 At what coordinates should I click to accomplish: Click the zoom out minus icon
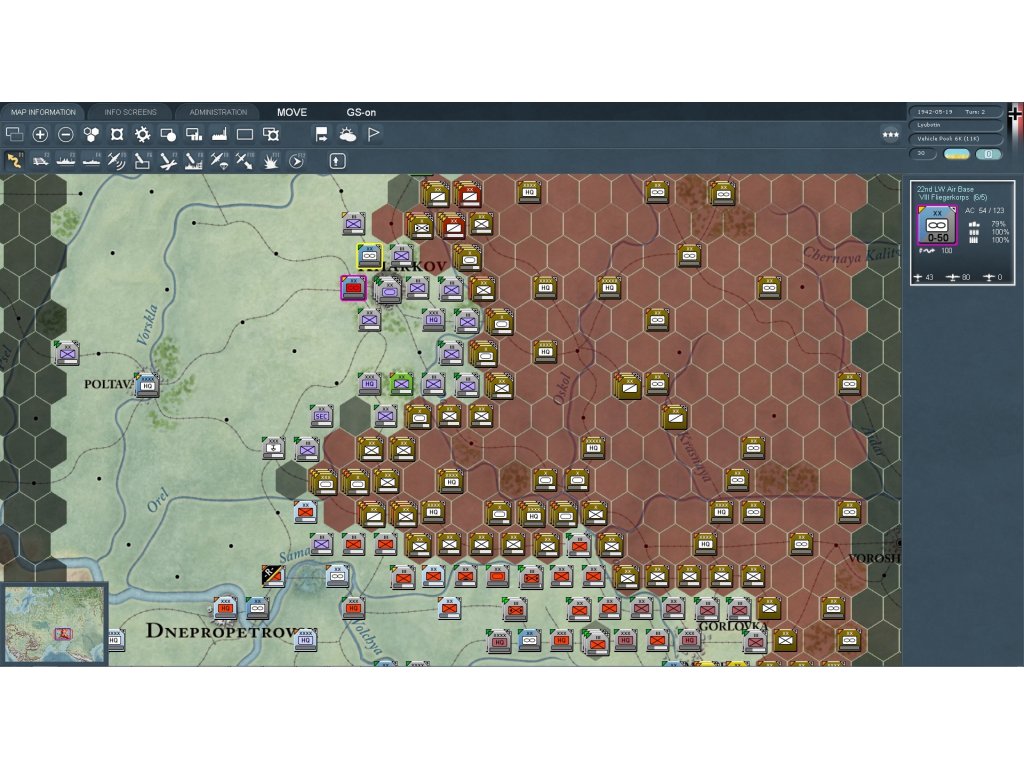66,134
